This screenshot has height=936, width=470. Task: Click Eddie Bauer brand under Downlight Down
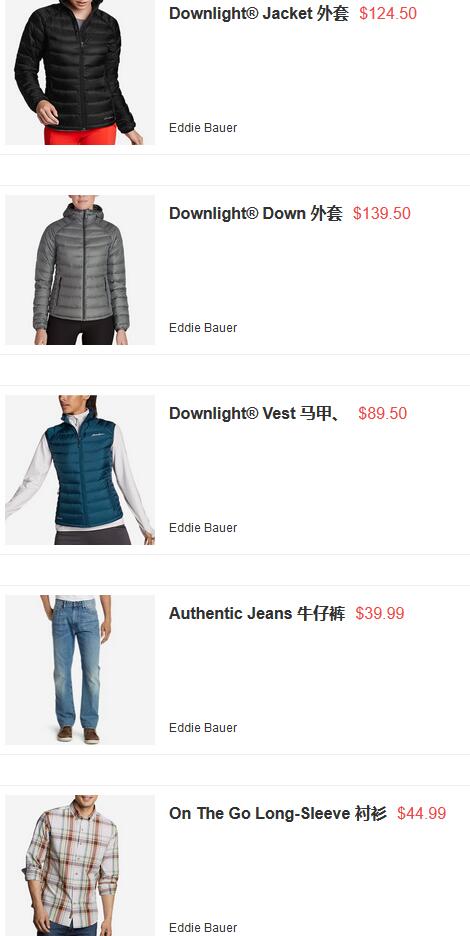click(x=203, y=328)
